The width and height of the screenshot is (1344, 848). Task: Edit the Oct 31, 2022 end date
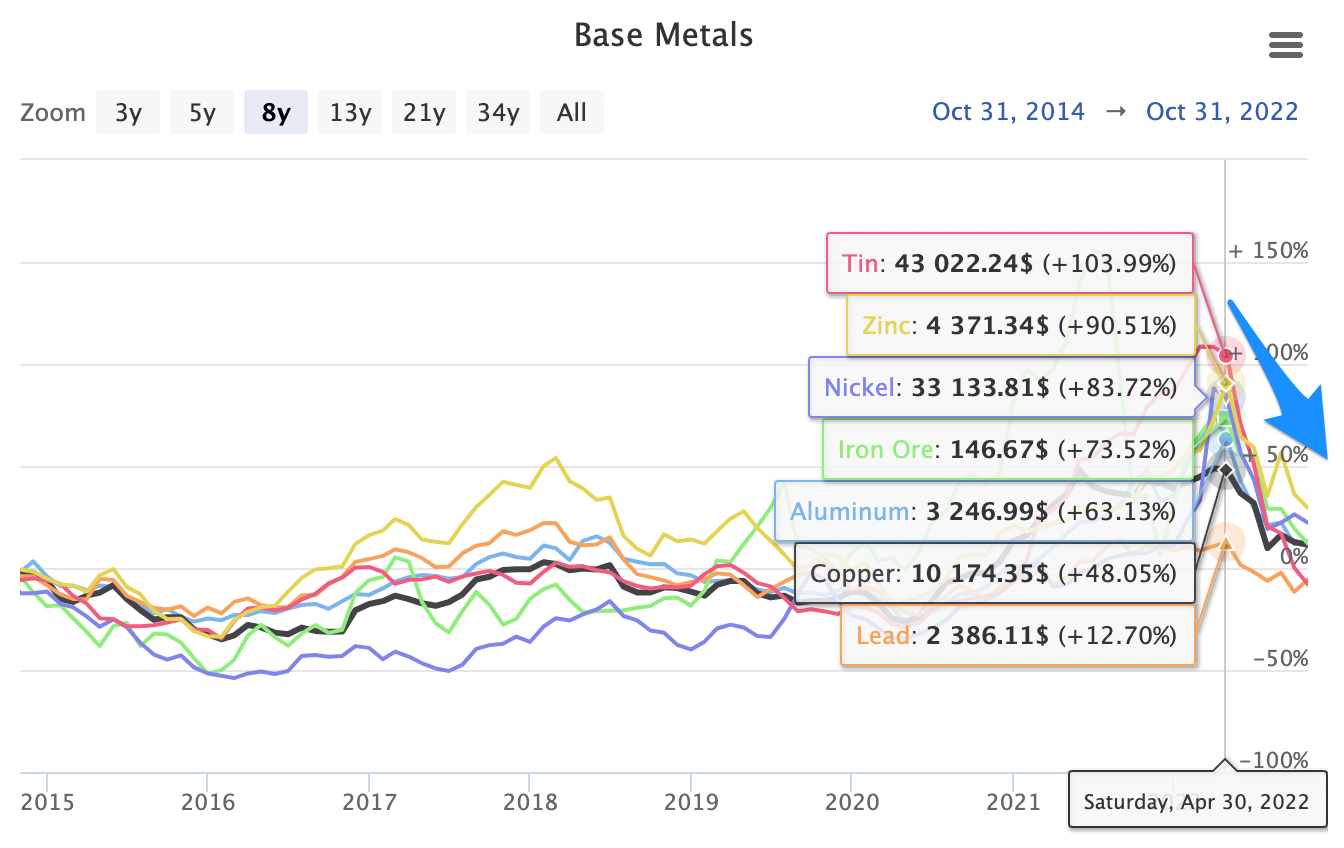[1222, 112]
